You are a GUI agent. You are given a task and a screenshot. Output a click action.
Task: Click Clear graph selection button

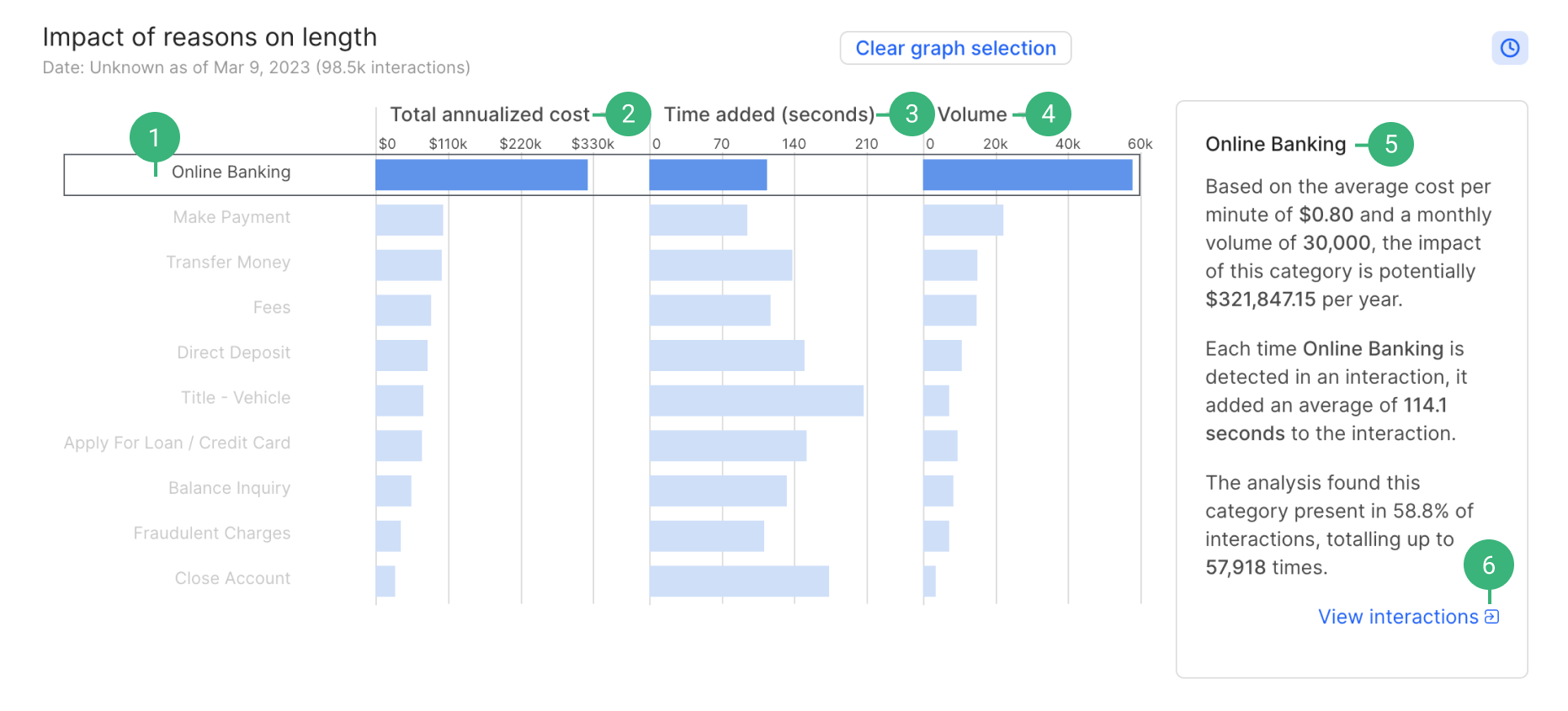(955, 48)
